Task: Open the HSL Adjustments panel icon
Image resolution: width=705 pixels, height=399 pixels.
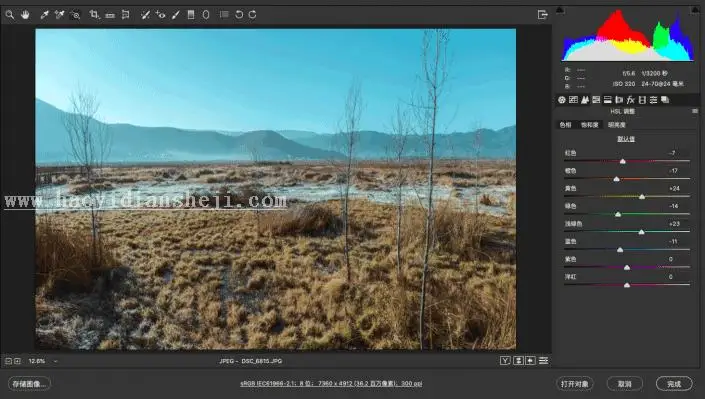Action: pyautogui.click(x=596, y=100)
